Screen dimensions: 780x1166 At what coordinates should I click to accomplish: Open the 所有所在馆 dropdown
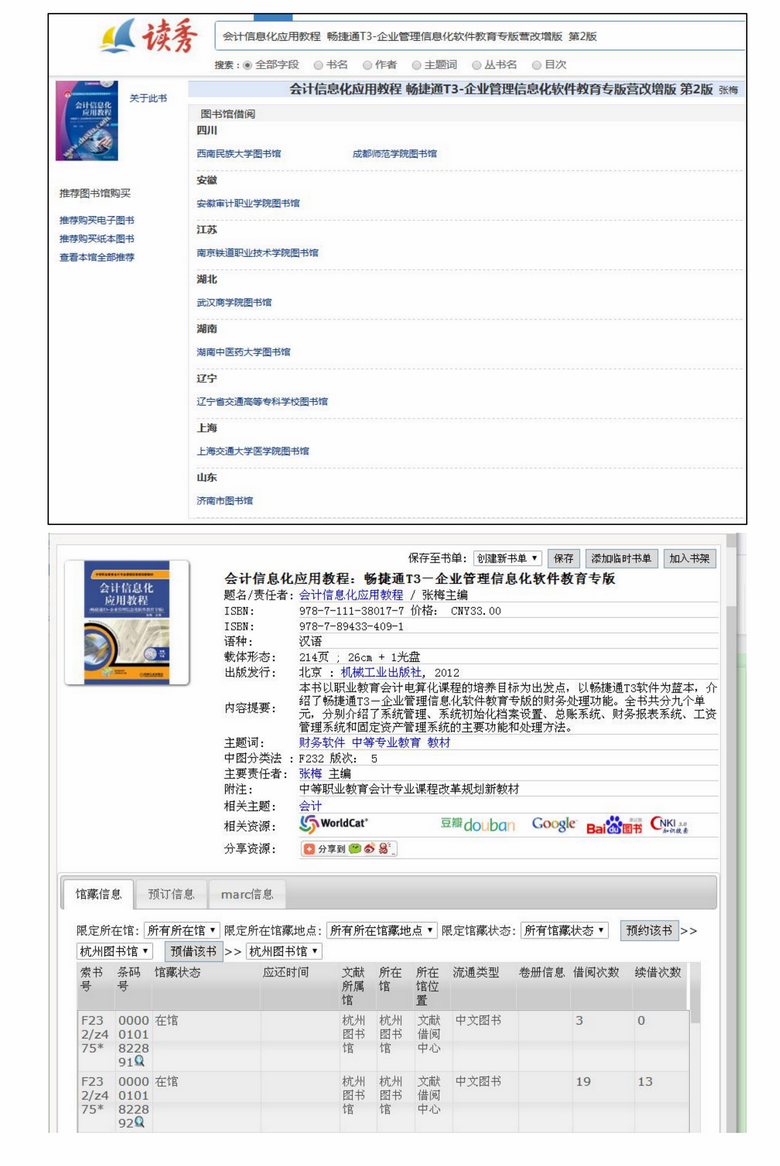[x=181, y=930]
